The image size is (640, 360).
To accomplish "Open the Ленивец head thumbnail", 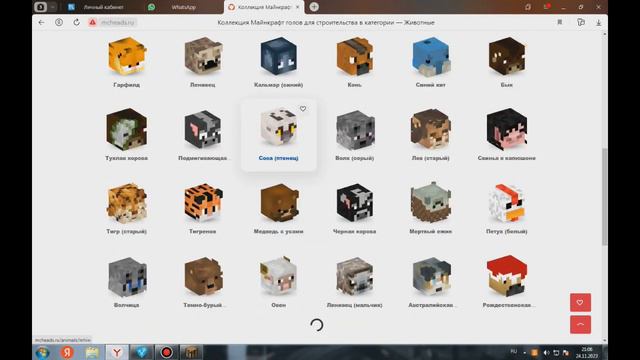I will [203, 56].
